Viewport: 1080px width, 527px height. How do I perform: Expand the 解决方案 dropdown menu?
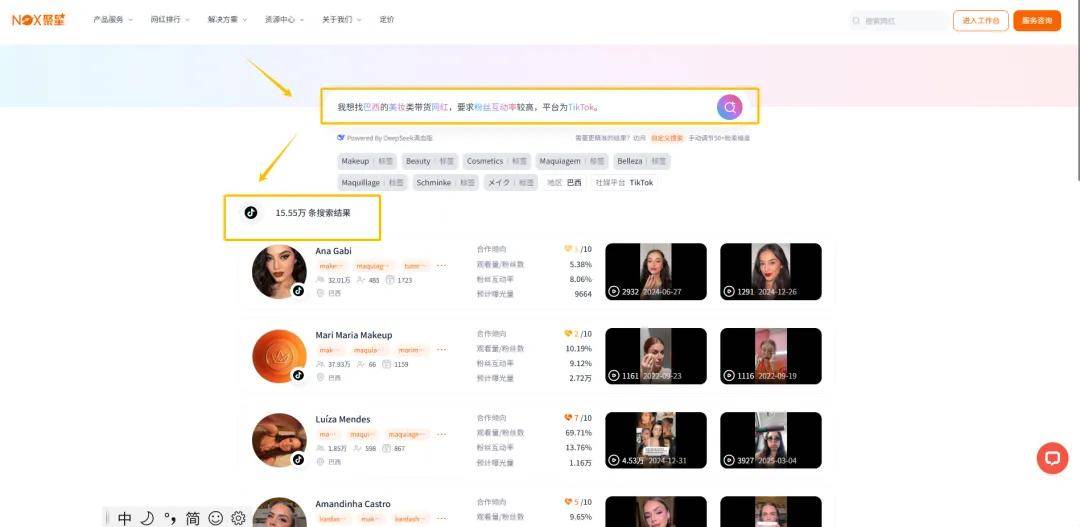pos(227,20)
